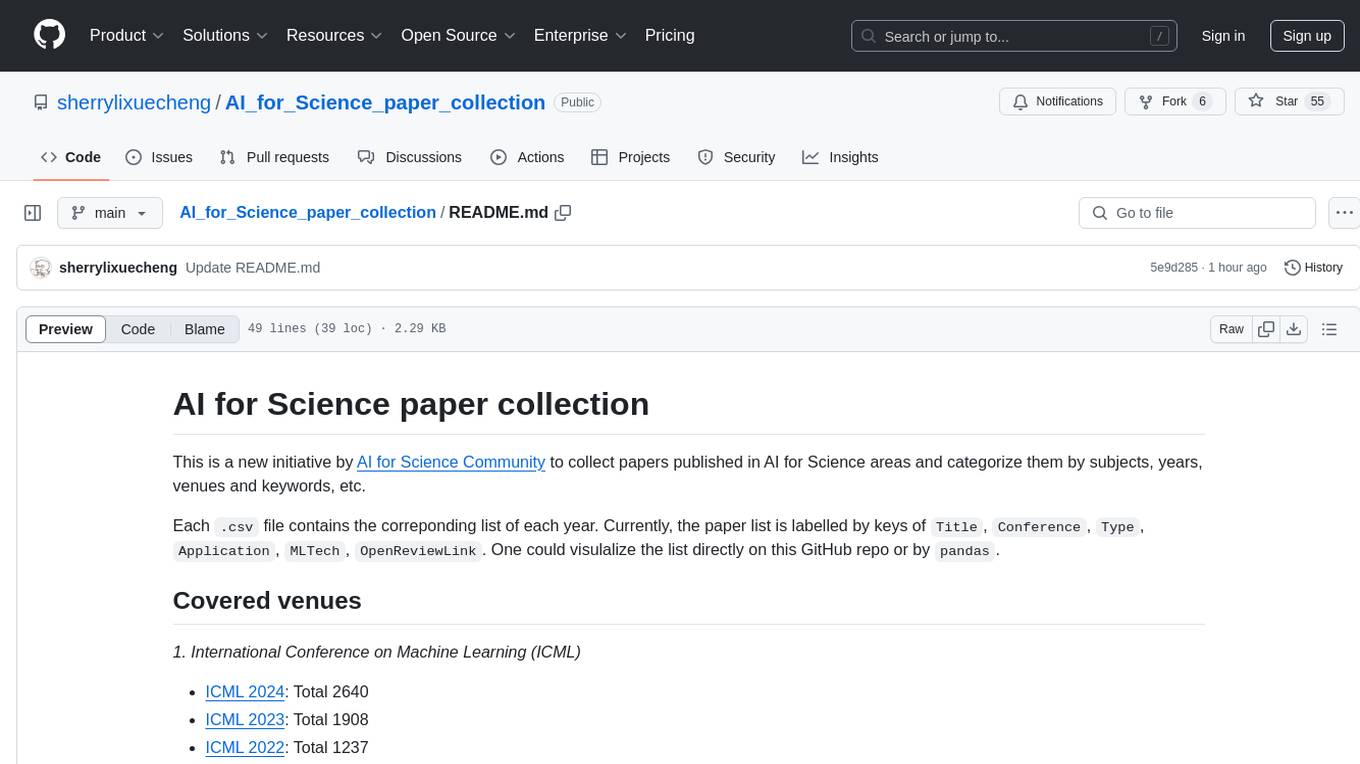This screenshot has height=764, width=1360.
Task: Copy the README.md file path
Action: coord(563,212)
